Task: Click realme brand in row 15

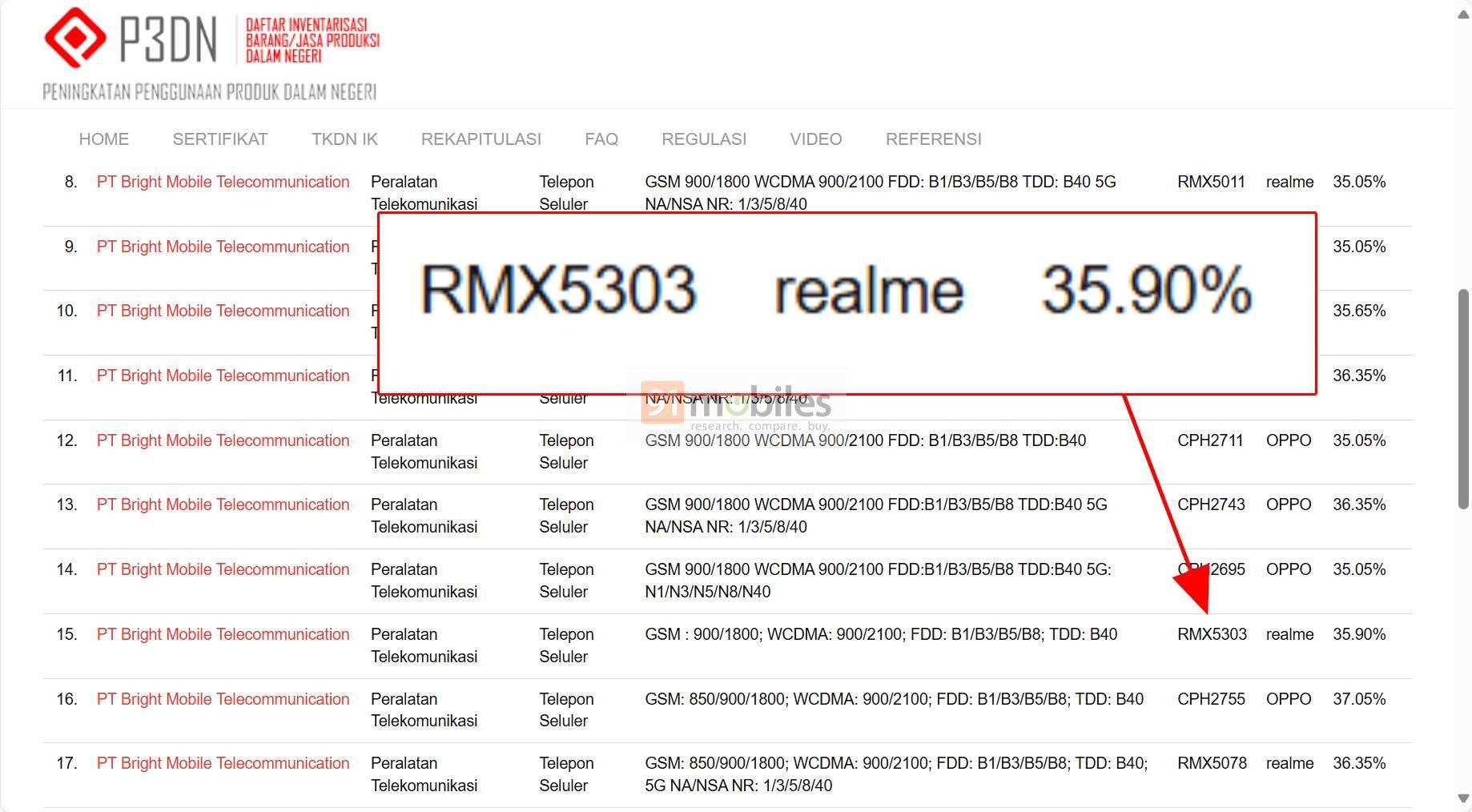Action: pyautogui.click(x=1289, y=634)
